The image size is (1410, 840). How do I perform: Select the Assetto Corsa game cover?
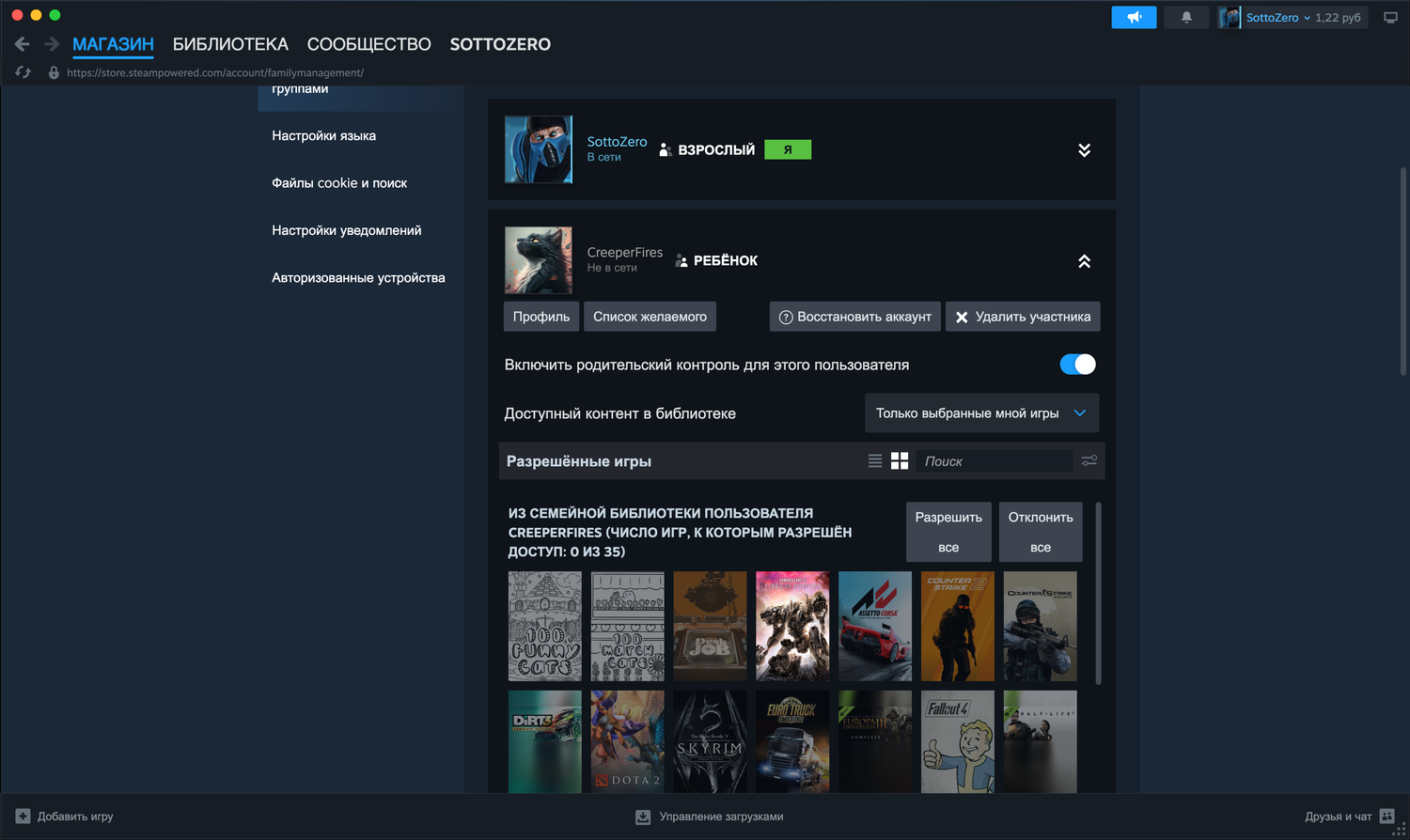coord(875,626)
